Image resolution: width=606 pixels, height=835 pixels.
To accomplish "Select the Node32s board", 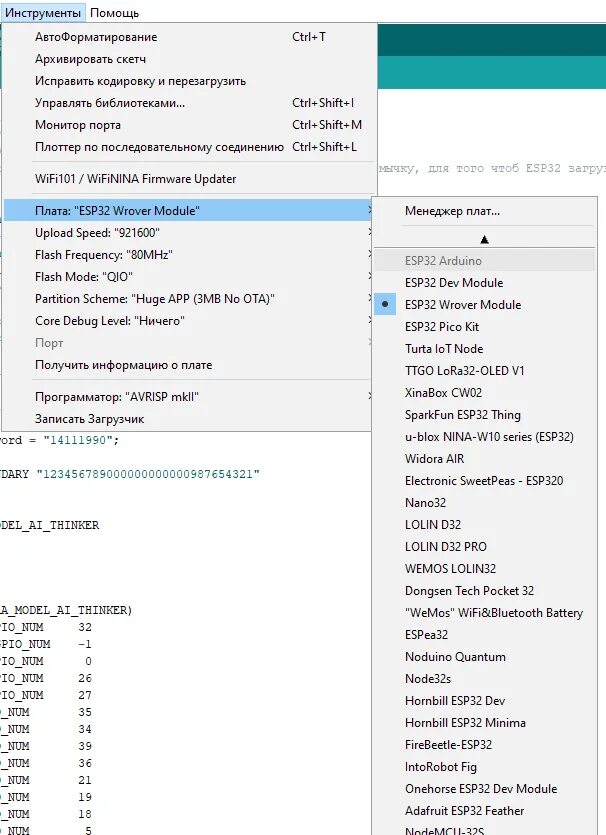I will (485, 679).
